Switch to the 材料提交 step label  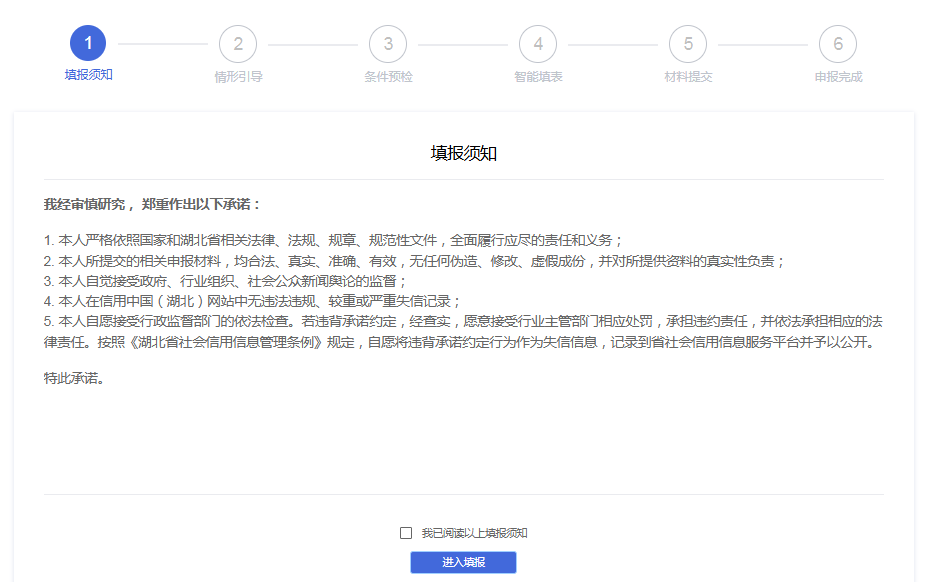point(688,75)
